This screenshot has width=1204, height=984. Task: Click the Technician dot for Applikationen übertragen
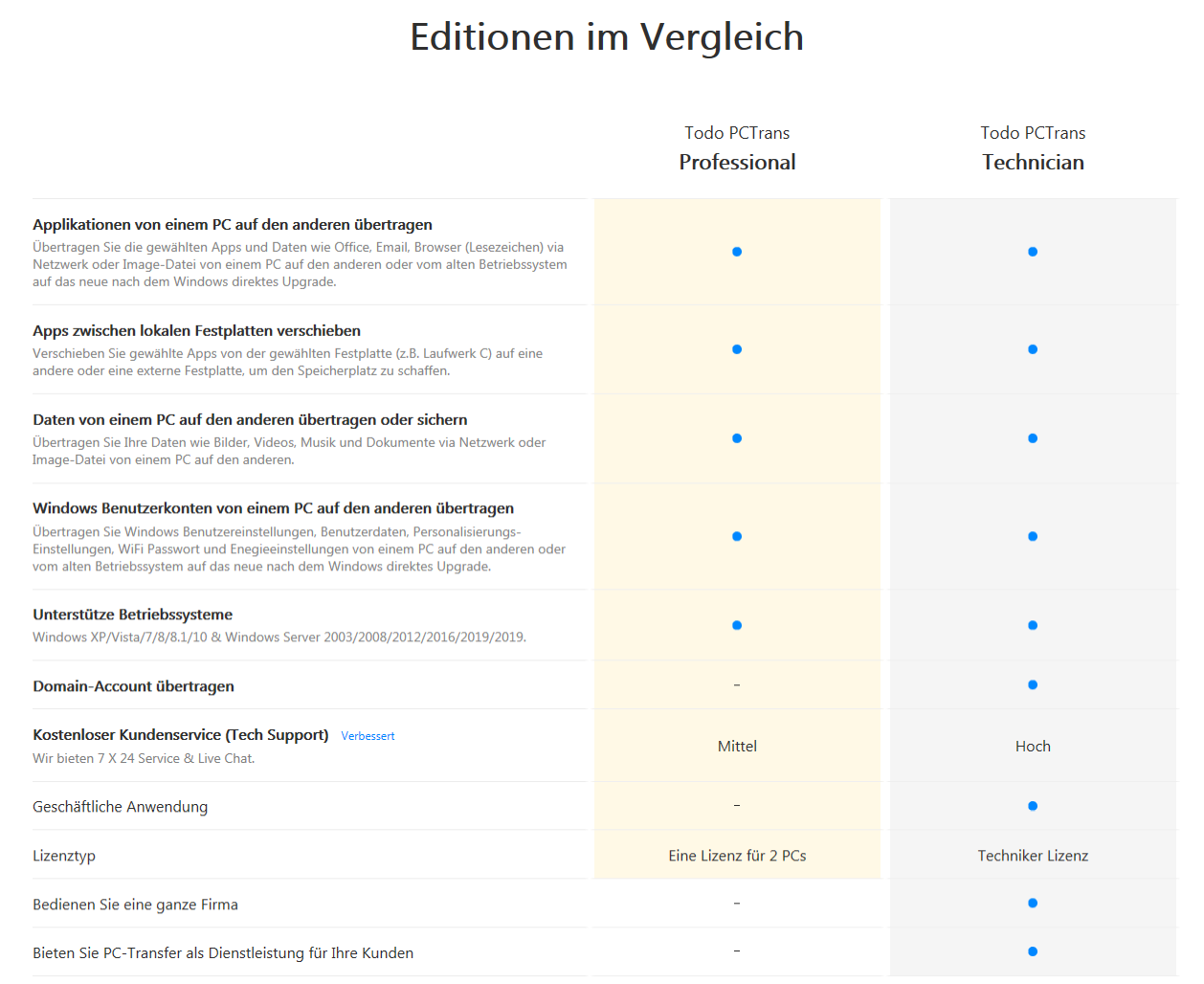1033,252
